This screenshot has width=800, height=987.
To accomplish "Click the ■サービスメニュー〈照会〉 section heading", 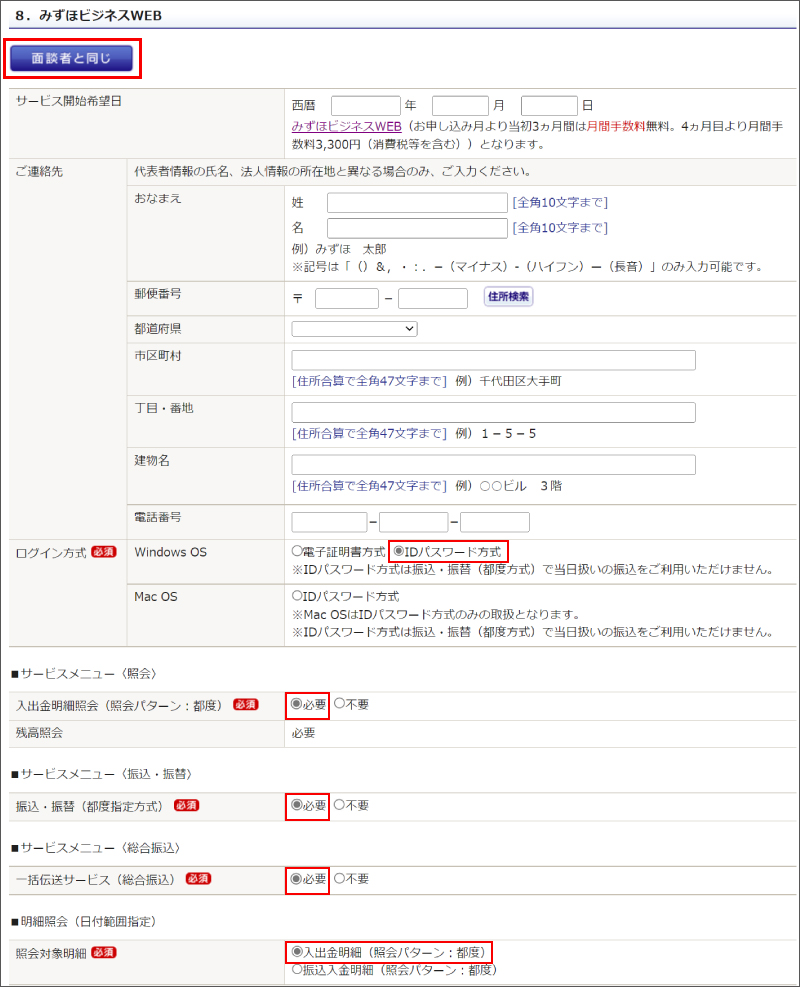I will [84, 674].
